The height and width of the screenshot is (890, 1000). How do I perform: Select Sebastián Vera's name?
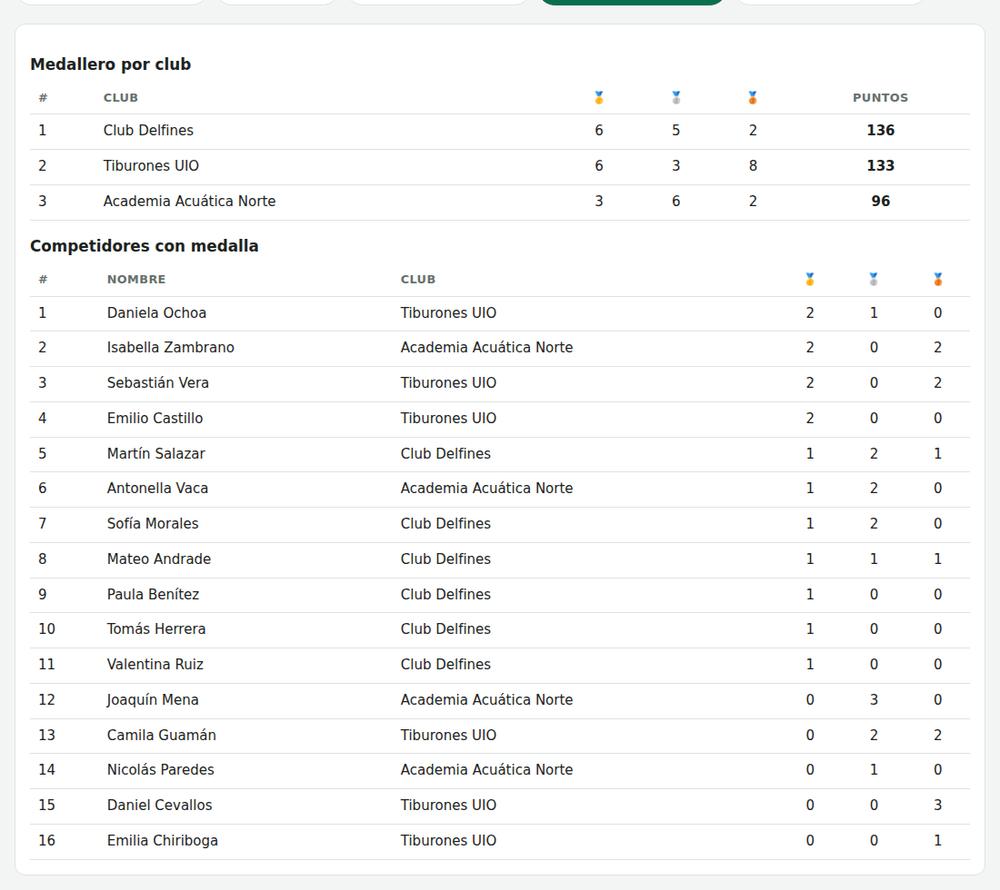(x=158, y=383)
